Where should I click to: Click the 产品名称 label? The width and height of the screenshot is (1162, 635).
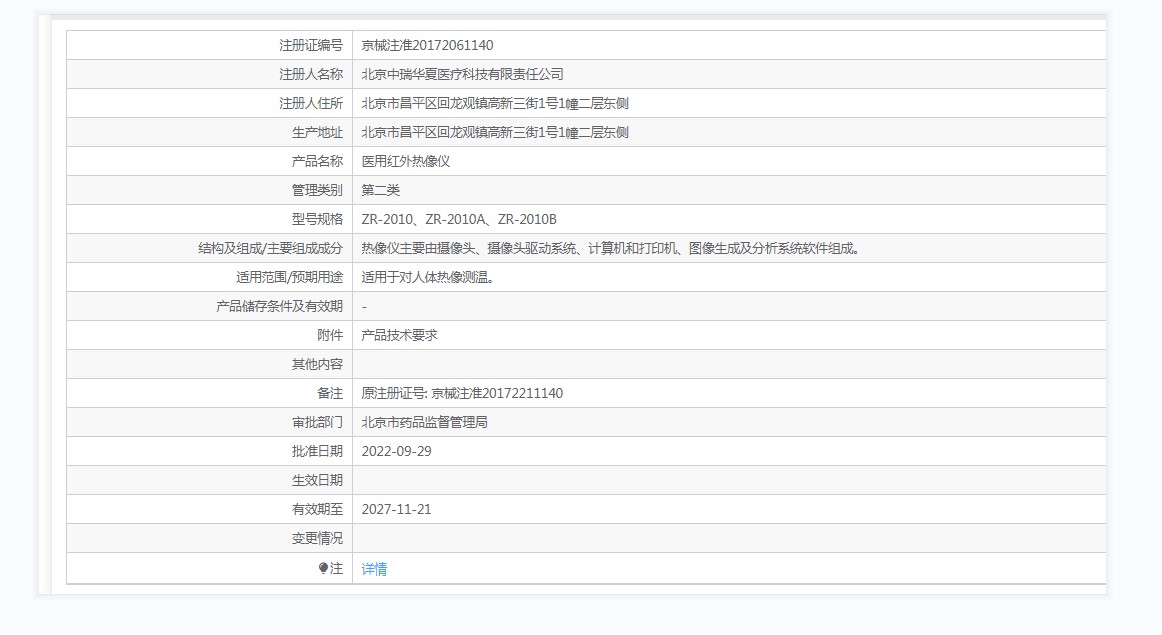click(x=317, y=161)
